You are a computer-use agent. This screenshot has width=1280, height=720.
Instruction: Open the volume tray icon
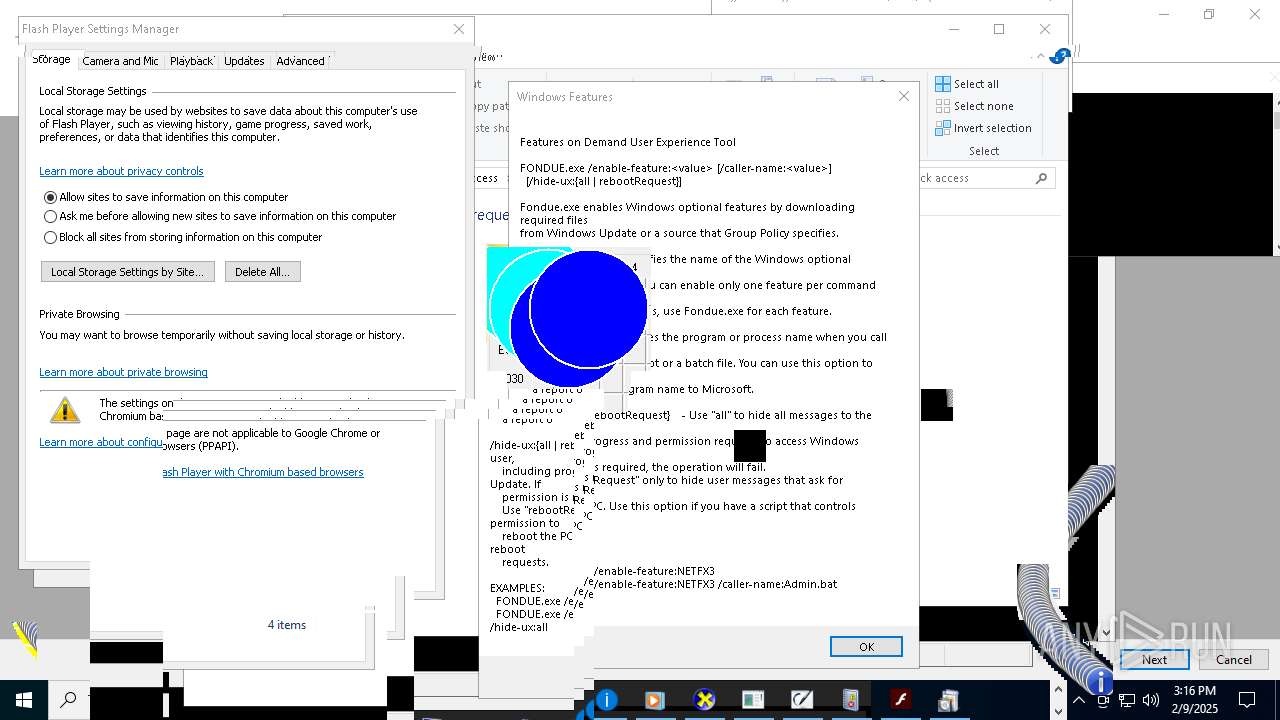tap(1151, 700)
